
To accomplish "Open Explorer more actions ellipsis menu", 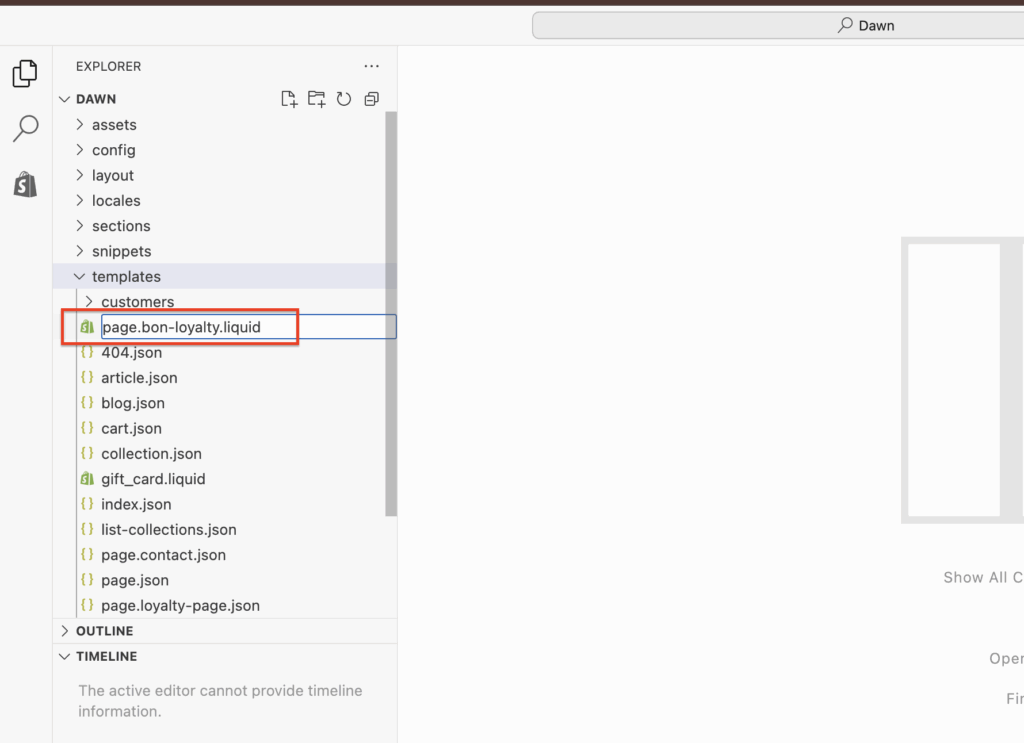I will pos(371,67).
